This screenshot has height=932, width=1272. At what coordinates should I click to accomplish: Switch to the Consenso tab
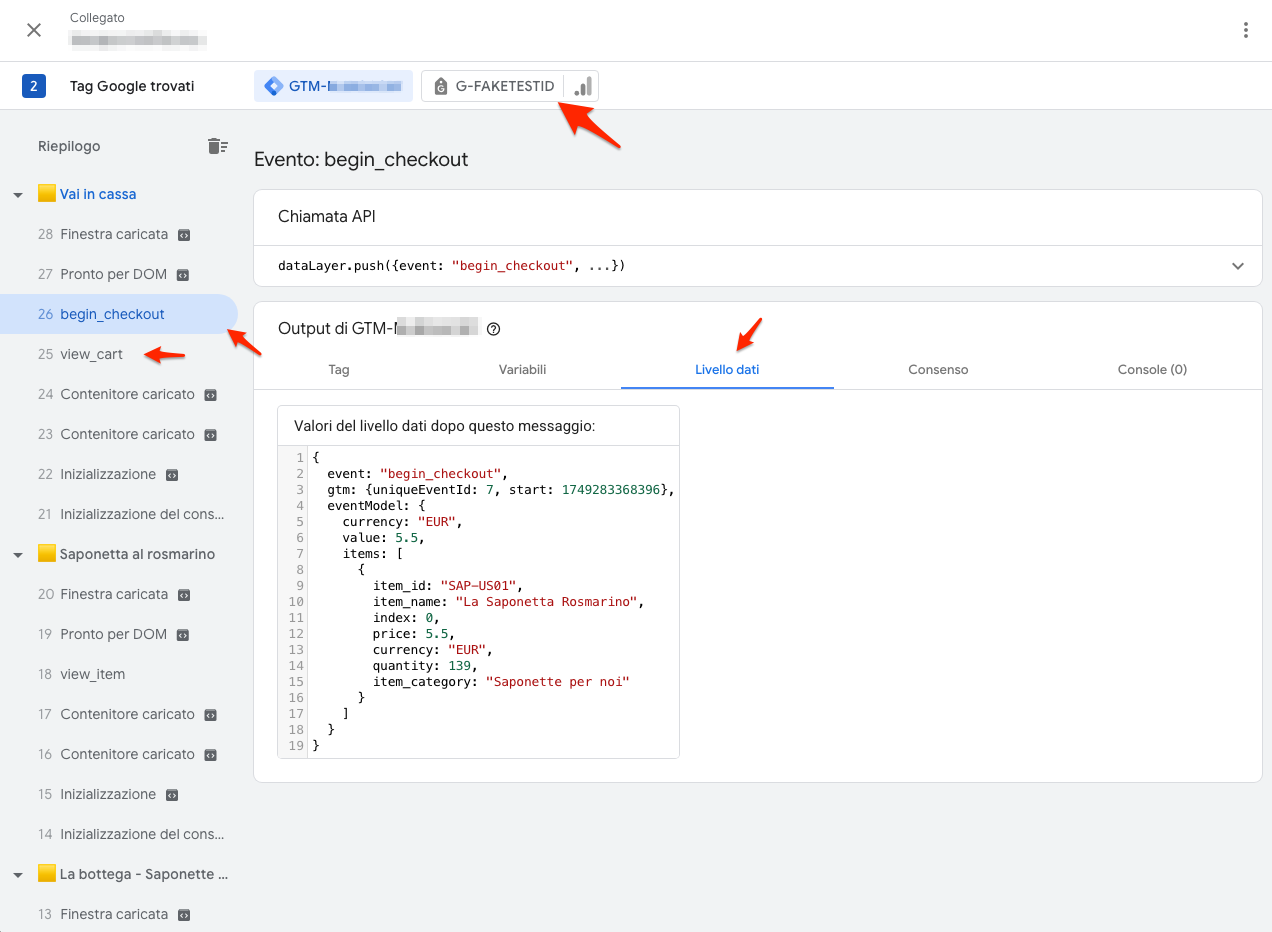point(938,369)
